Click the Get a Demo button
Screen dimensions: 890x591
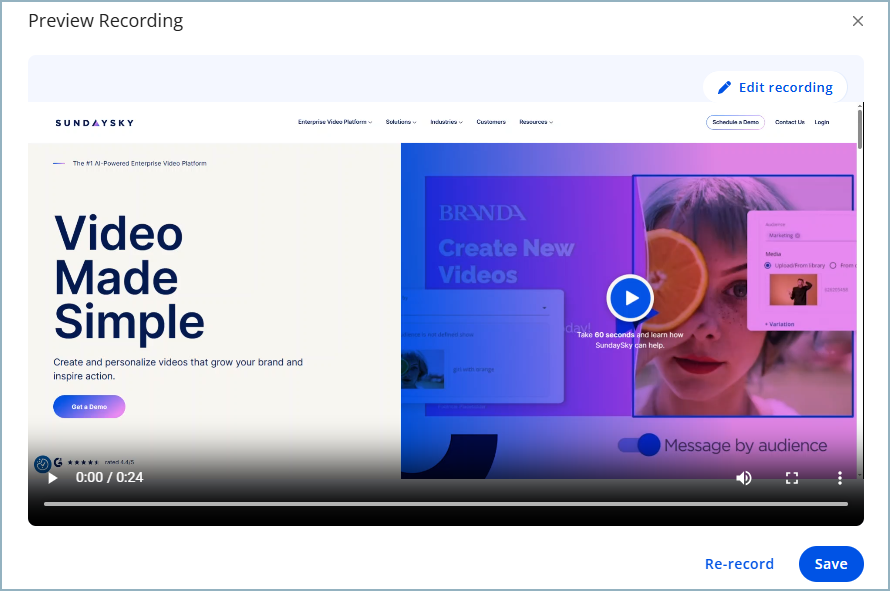pyautogui.click(x=89, y=406)
